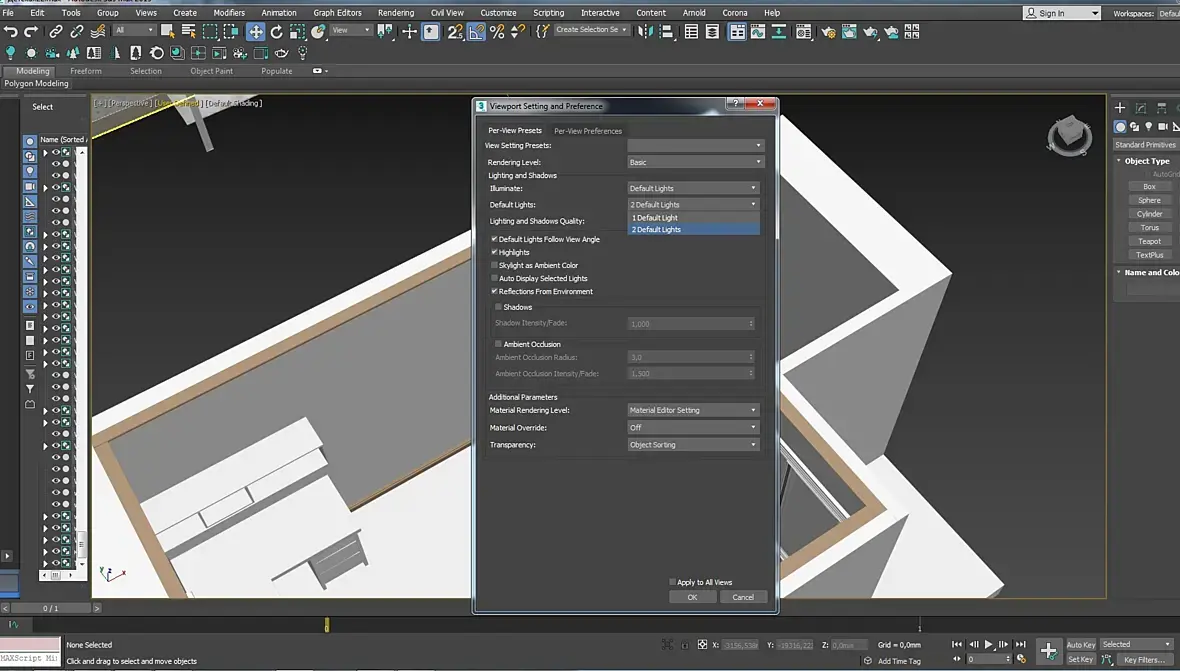
Task: Open the Material Override dropdown
Action: [x=694, y=427]
